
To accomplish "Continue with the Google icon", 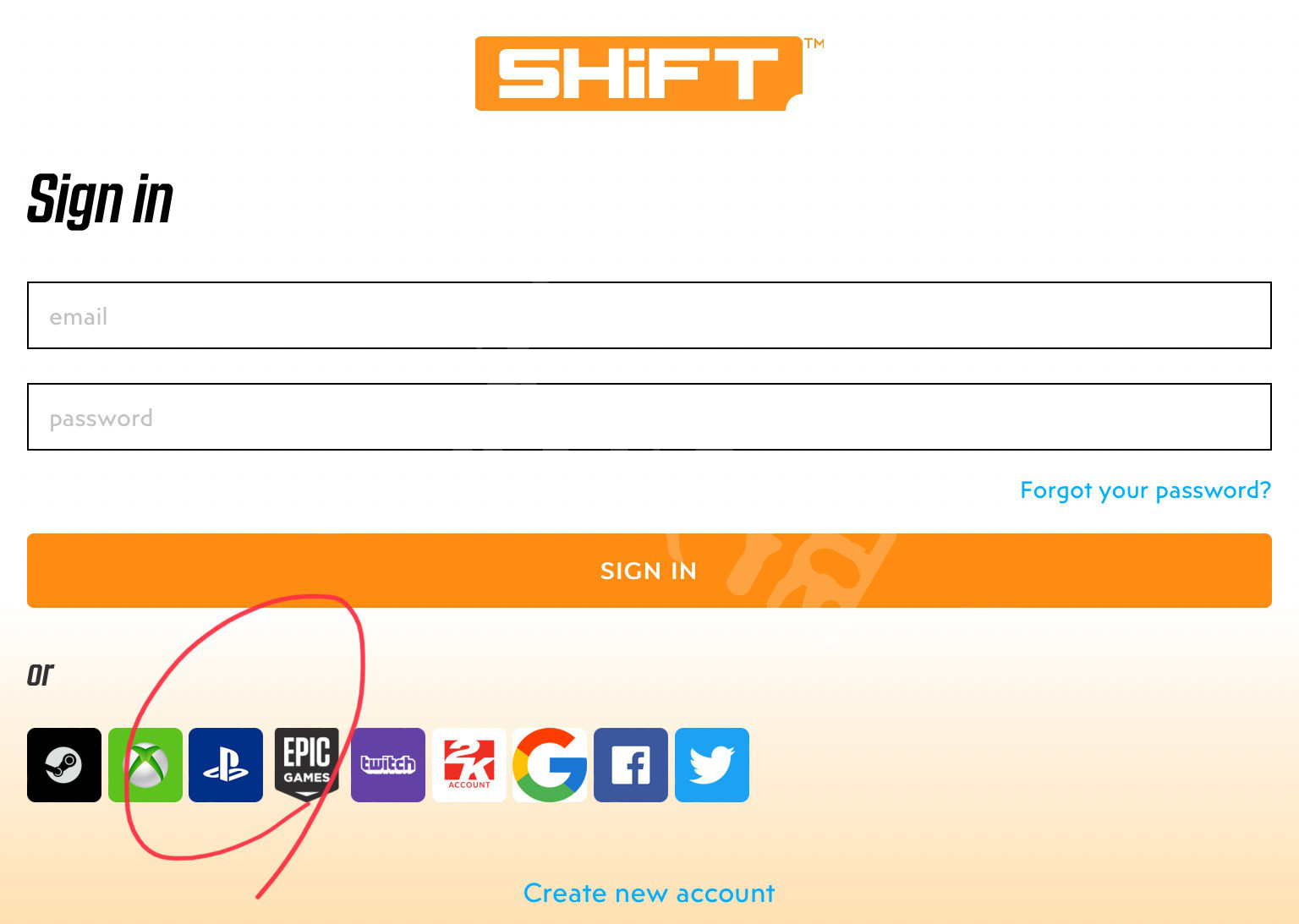I will (x=550, y=765).
